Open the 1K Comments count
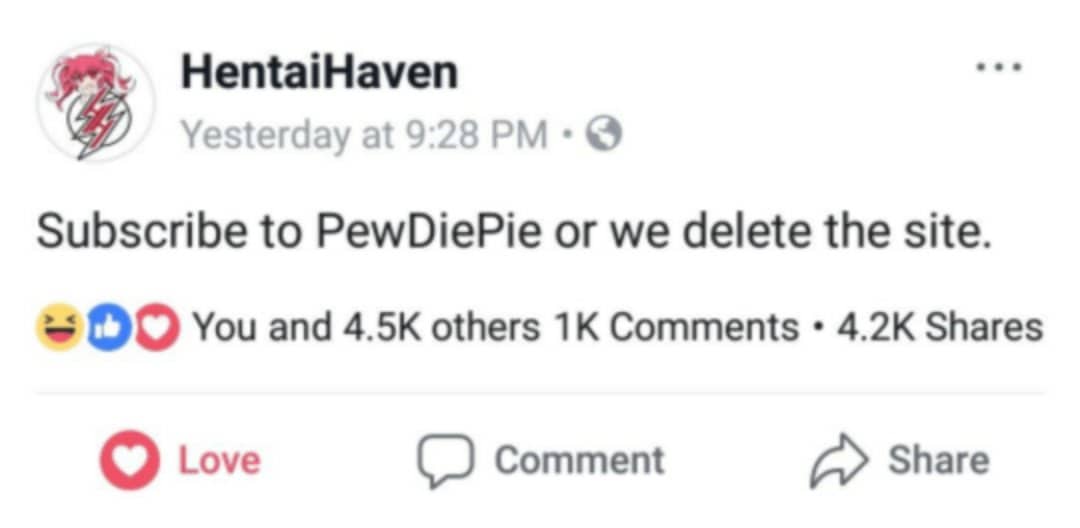 tap(676, 327)
